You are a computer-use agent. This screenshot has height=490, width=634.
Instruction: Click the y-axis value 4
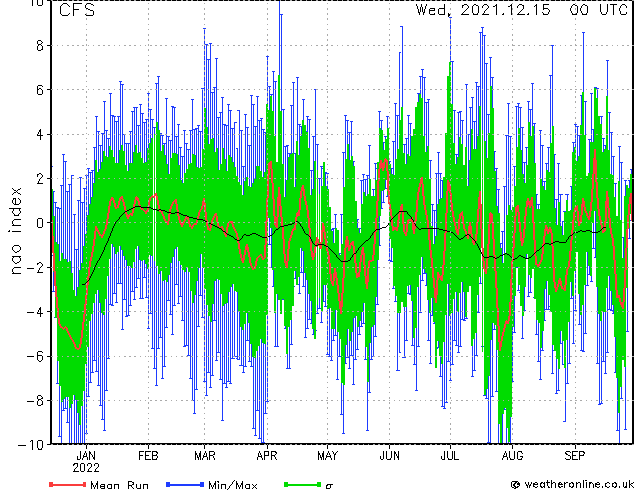[x=40, y=135]
